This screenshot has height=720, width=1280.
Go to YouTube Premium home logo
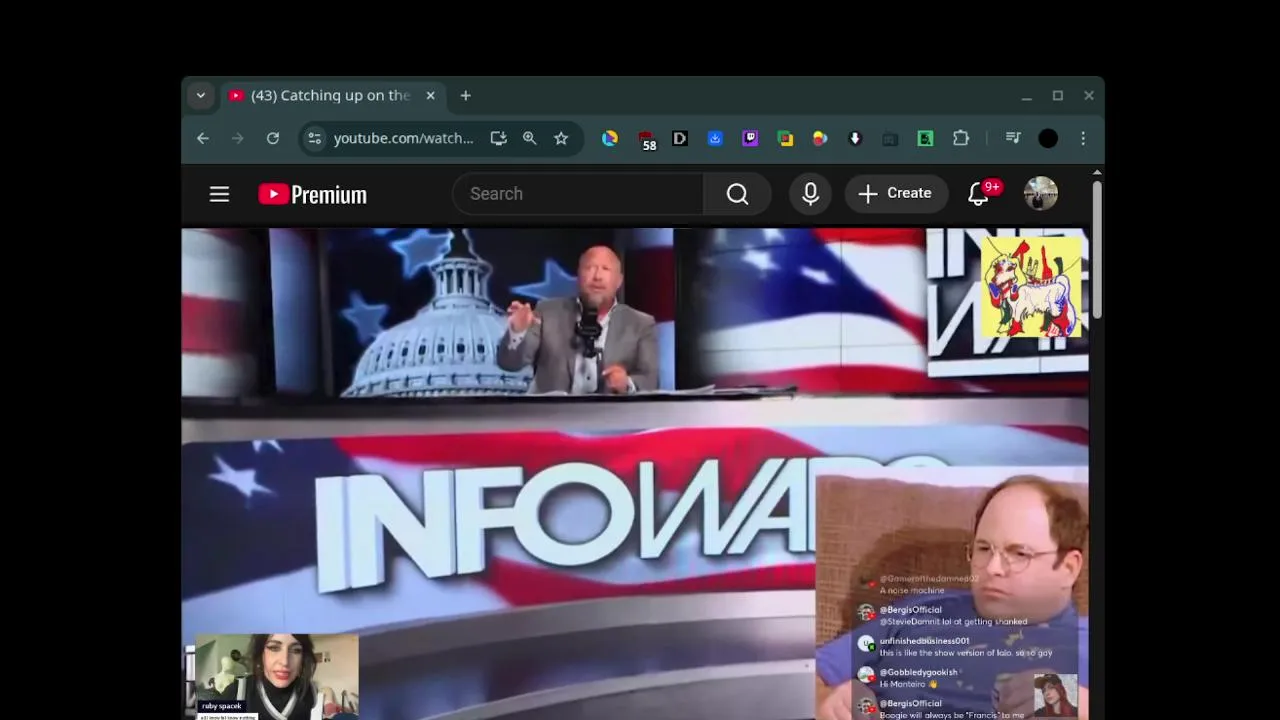click(313, 194)
